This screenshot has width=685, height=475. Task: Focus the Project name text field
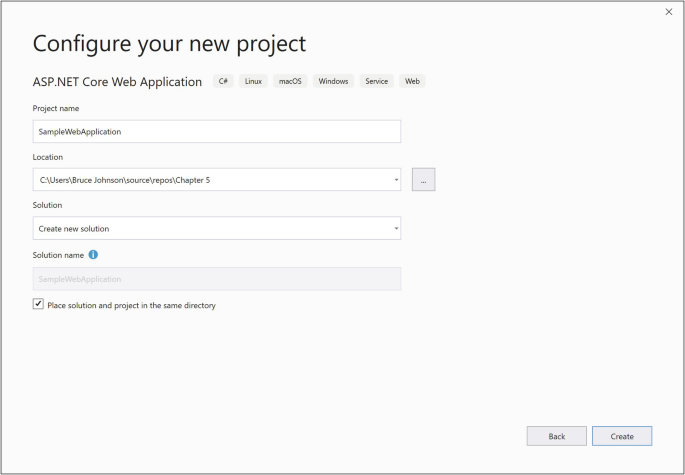(216, 132)
